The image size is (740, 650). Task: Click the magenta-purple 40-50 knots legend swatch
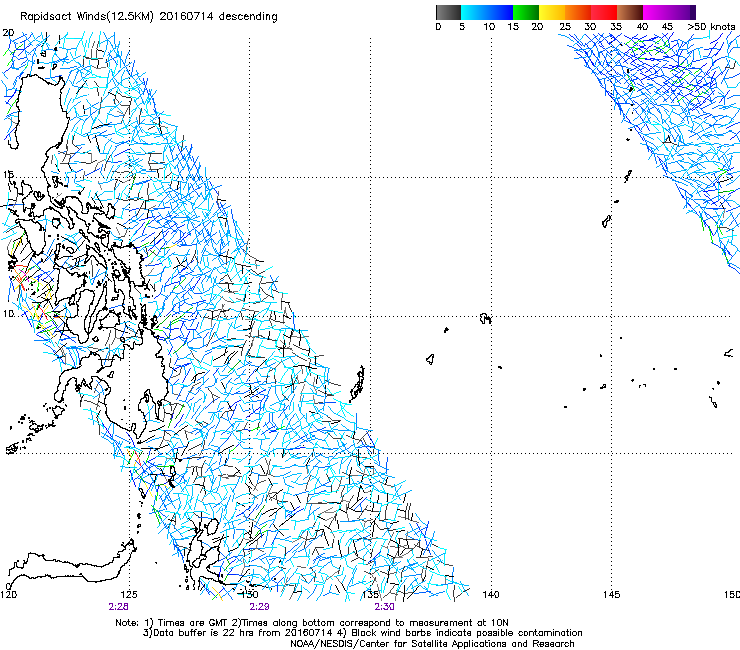click(x=669, y=12)
